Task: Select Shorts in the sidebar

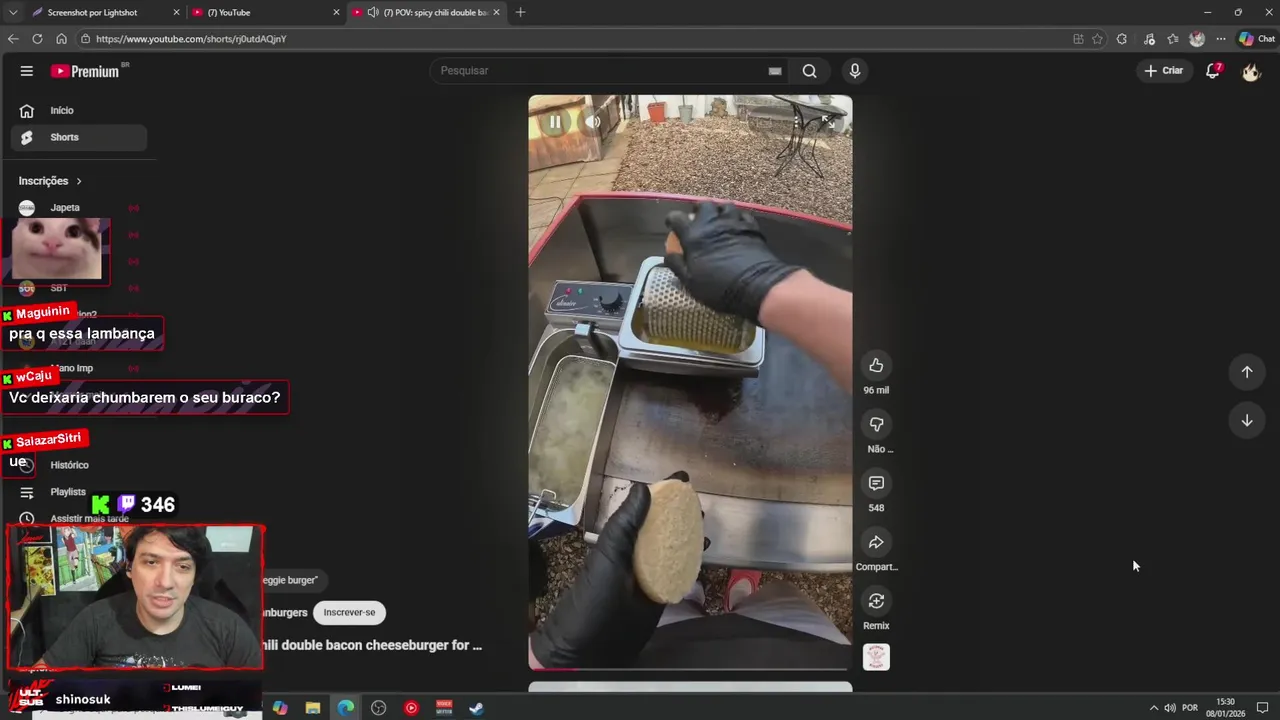Action: click(79, 137)
